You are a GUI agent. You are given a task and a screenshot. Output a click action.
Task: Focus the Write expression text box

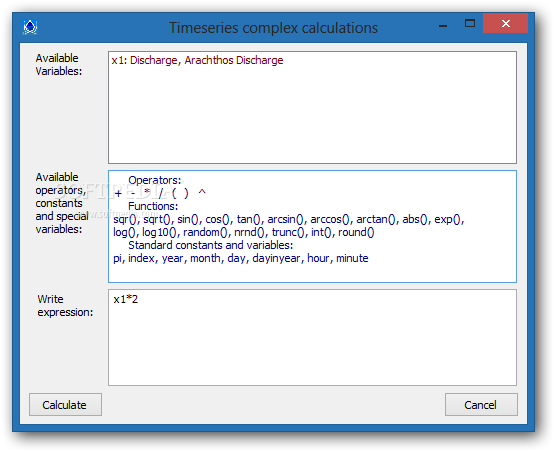[x=312, y=337]
